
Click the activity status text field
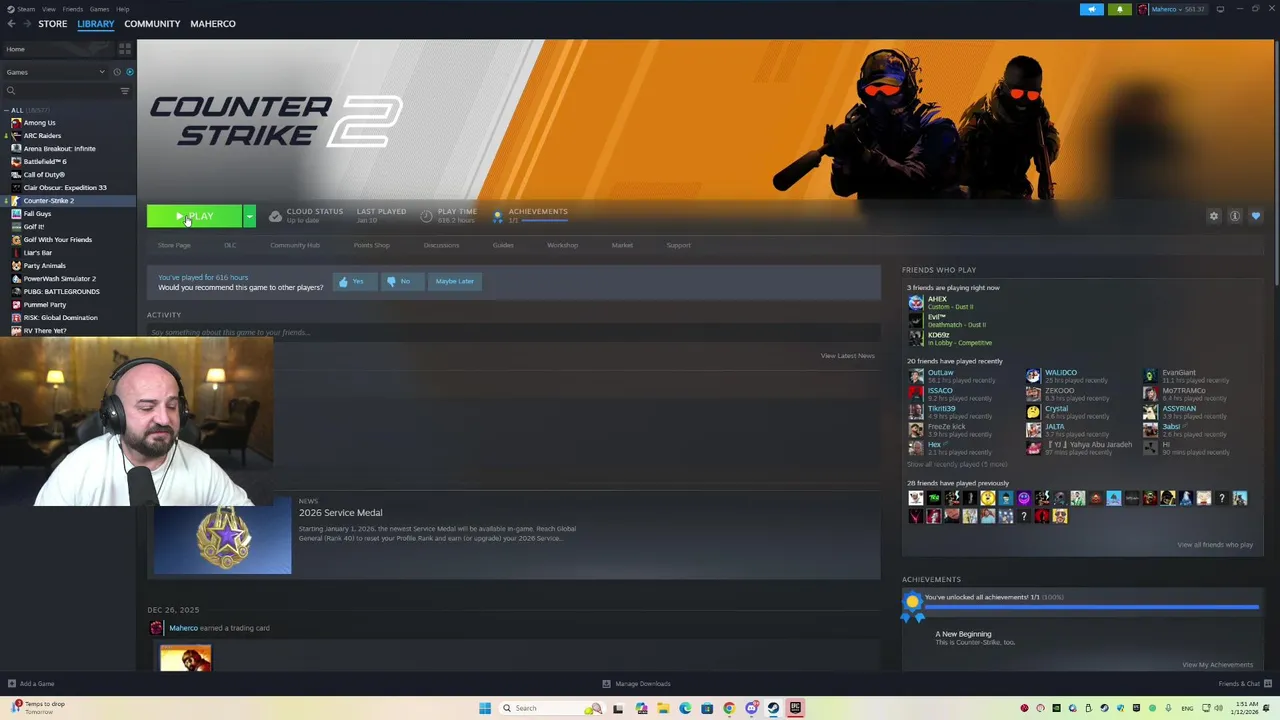tap(513, 332)
